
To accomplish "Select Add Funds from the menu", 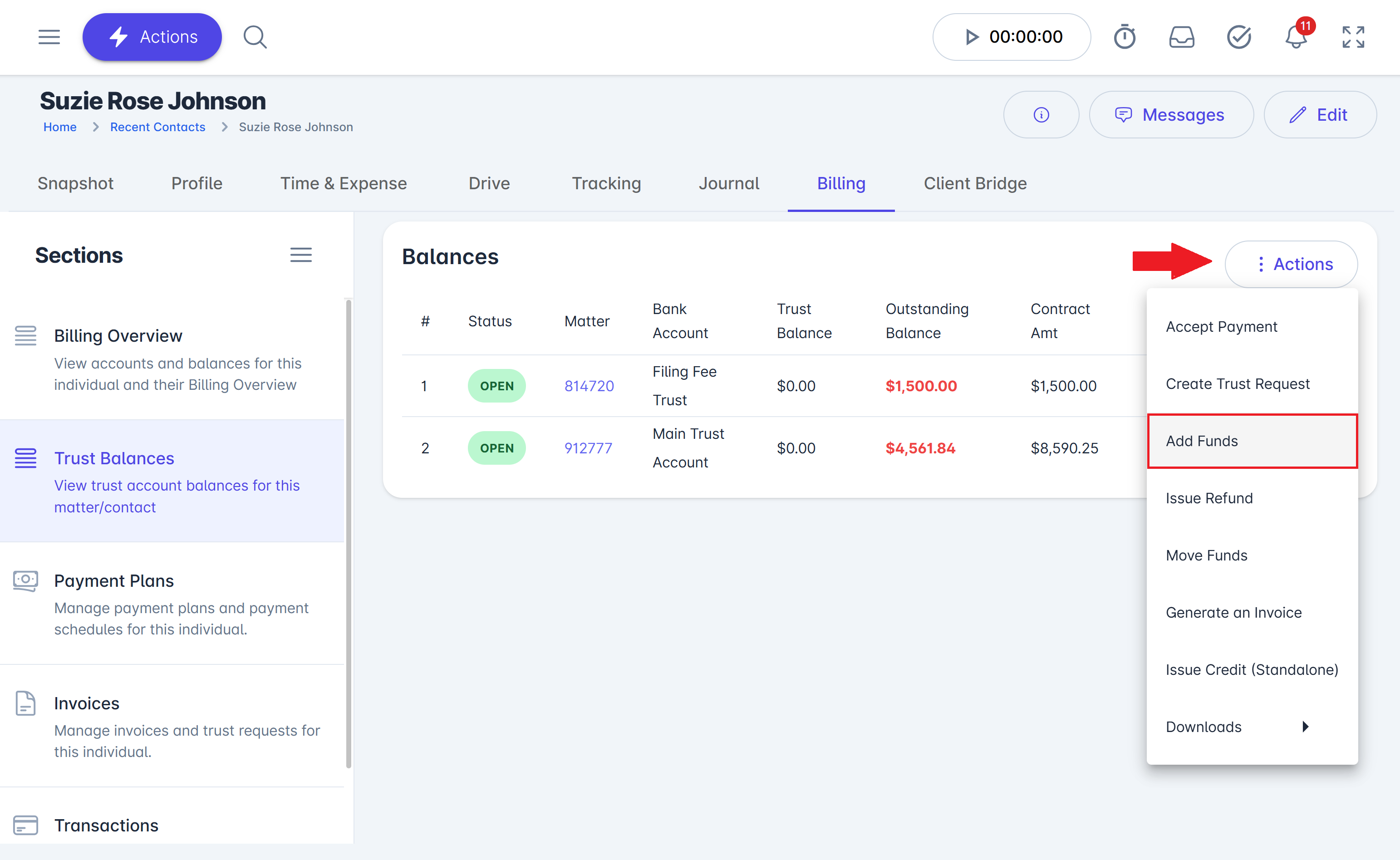I will tap(1251, 441).
